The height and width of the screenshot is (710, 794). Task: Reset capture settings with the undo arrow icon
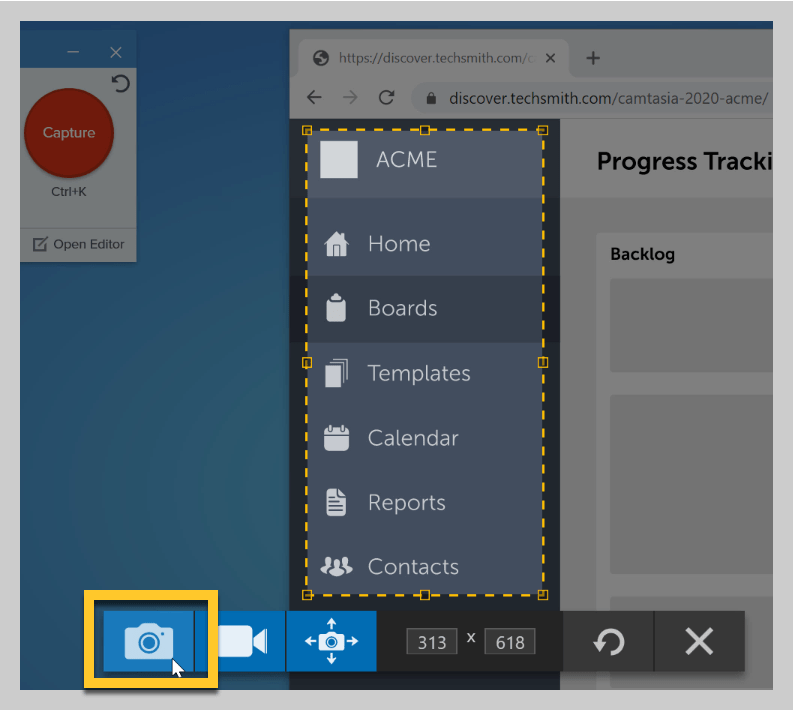point(121,84)
